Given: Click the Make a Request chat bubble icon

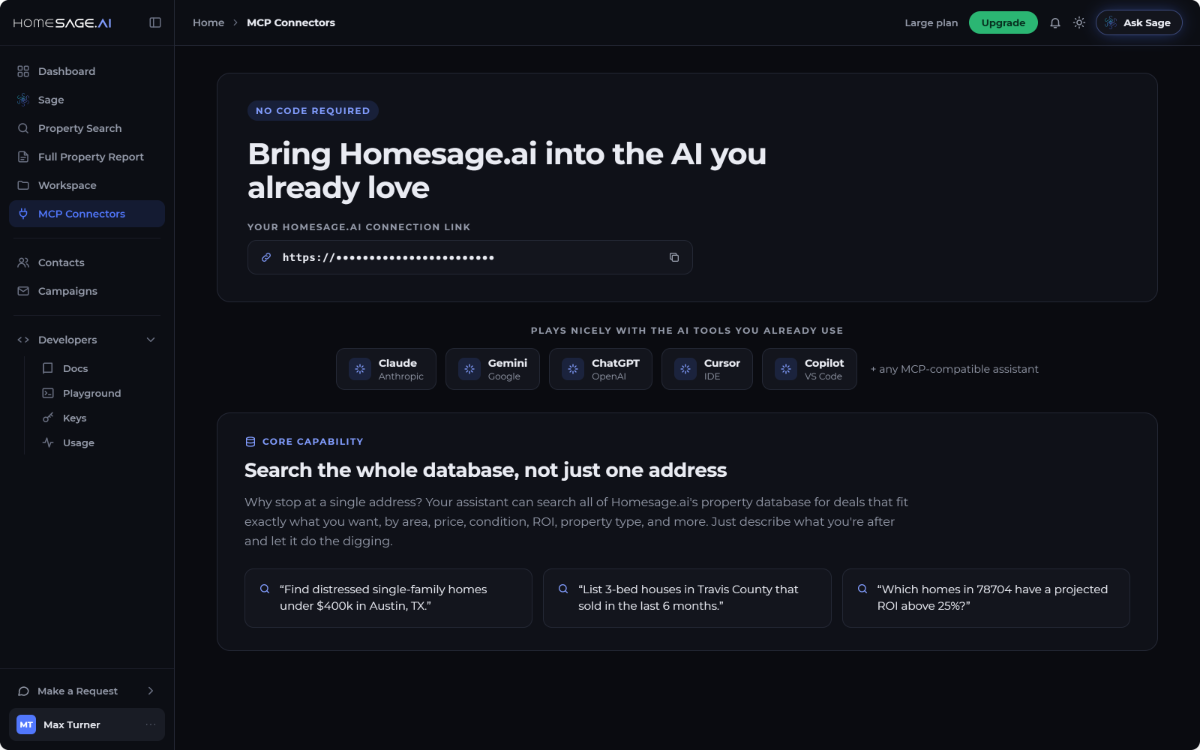Looking at the screenshot, I should [x=23, y=691].
